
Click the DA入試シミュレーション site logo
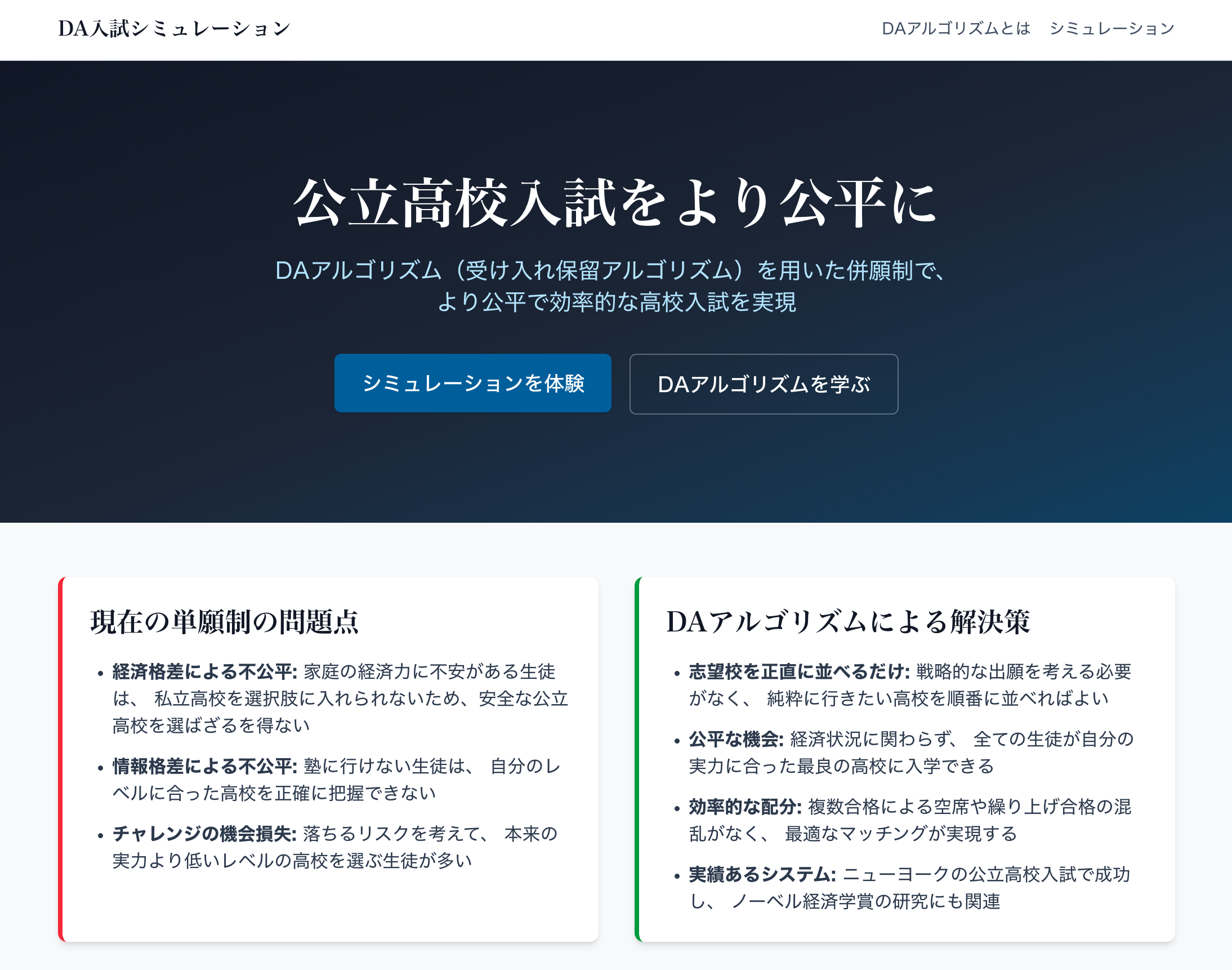tap(174, 28)
